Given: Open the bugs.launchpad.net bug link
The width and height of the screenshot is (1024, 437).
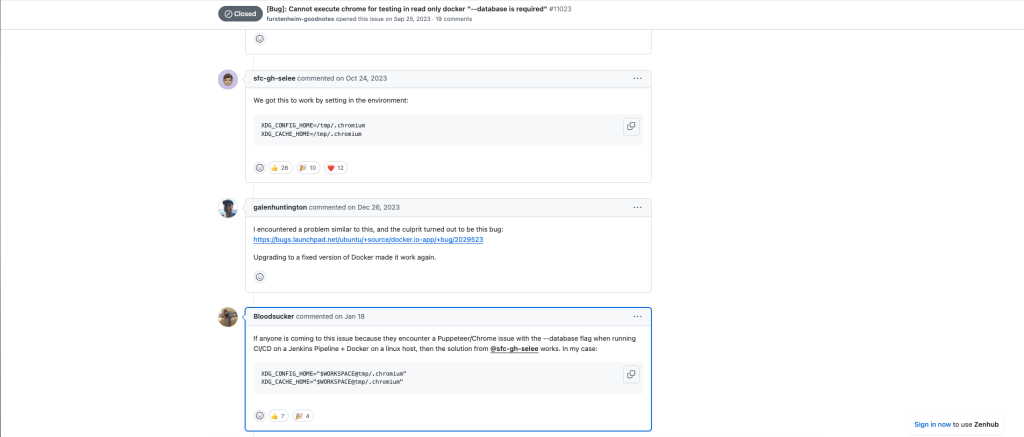Looking at the screenshot, I should [368, 240].
